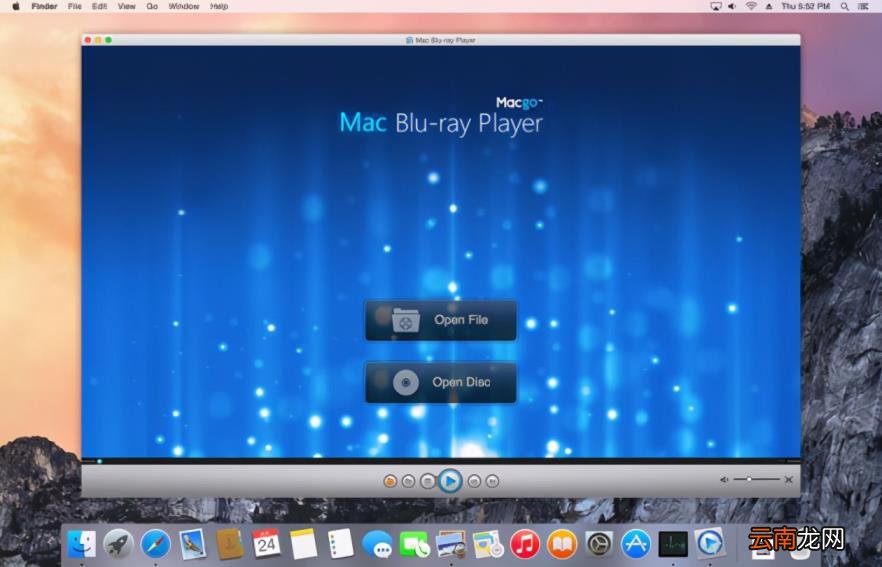Open the App Store from the dock
Screen dimensions: 882x567
pos(636,544)
